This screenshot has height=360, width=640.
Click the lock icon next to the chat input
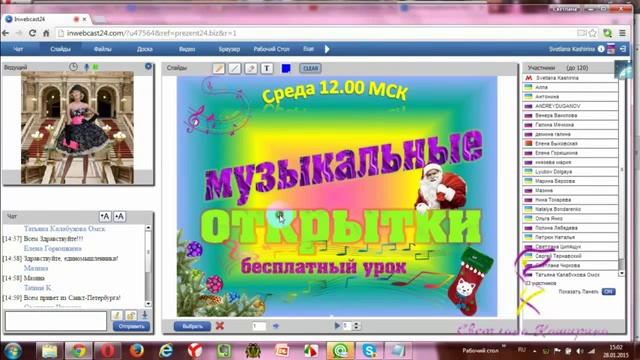click(x=131, y=315)
